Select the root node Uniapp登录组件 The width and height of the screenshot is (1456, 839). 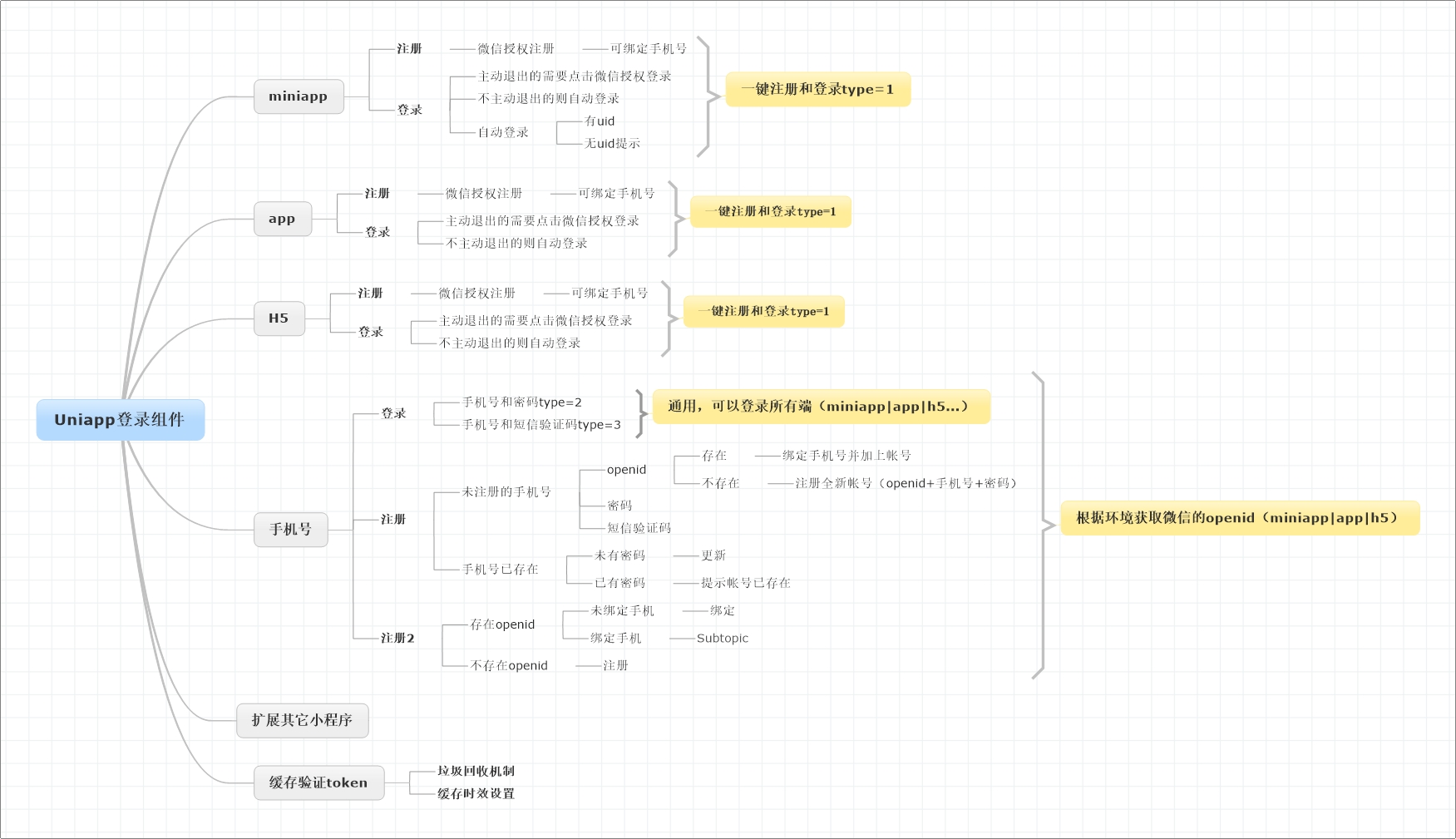[121, 420]
